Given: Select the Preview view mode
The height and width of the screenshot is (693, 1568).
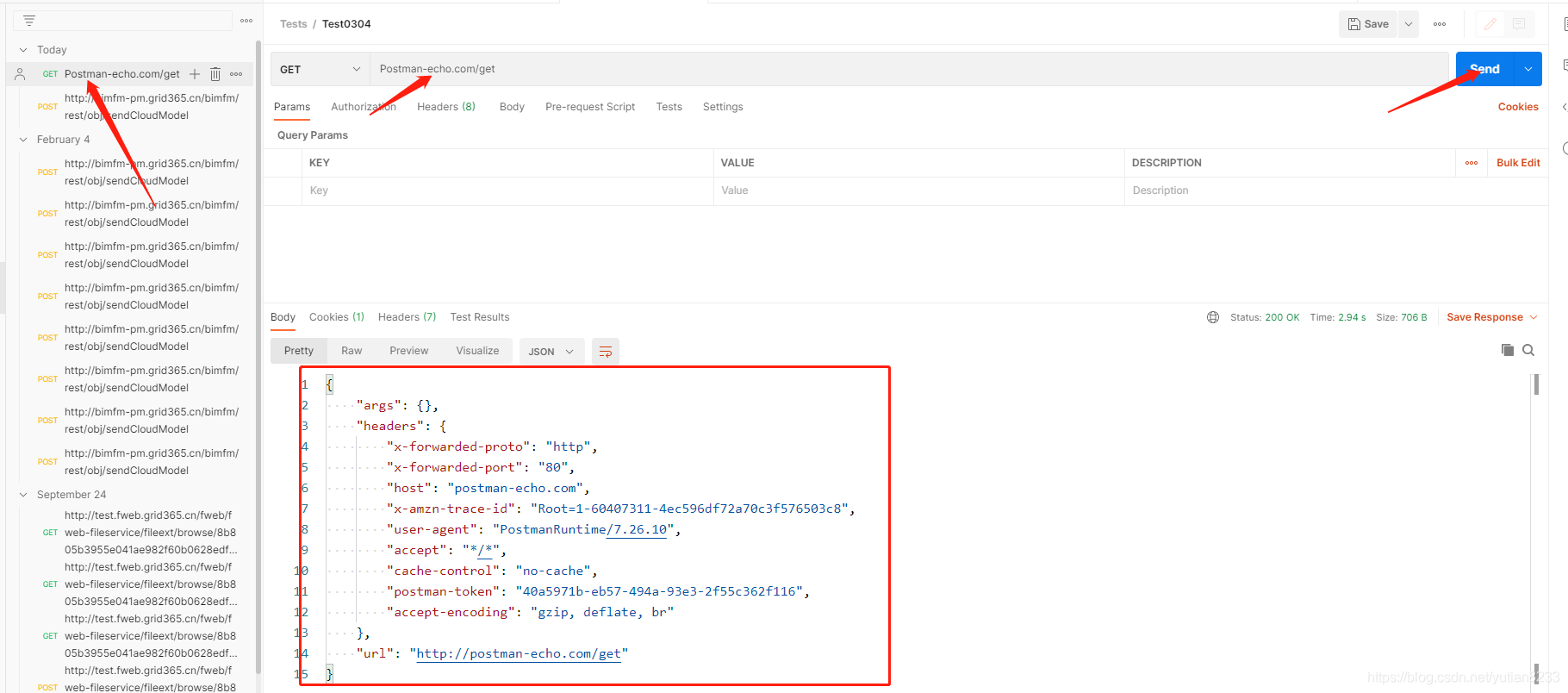Looking at the screenshot, I should coord(408,351).
